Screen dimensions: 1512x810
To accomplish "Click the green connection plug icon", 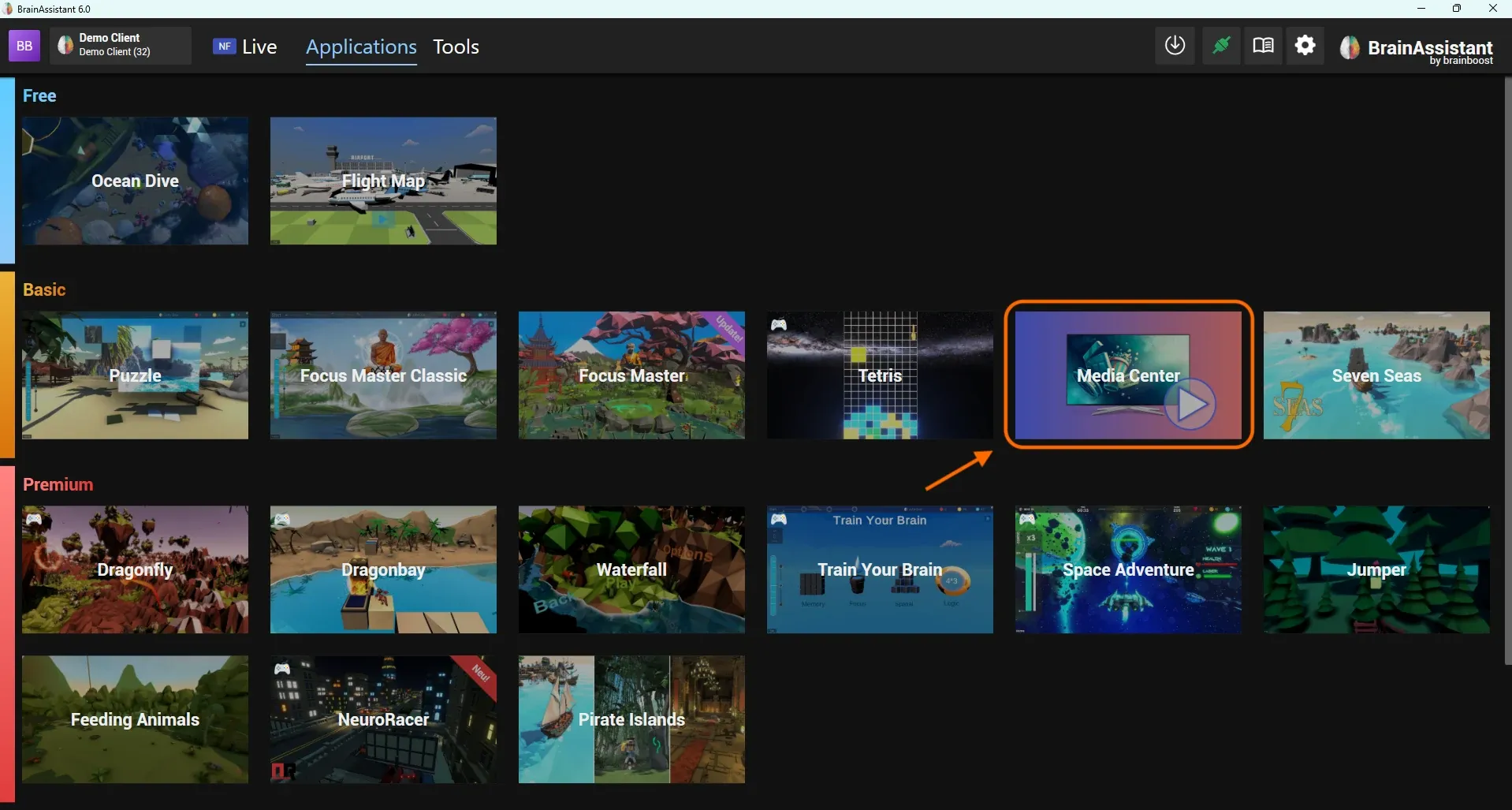I will pos(1221,46).
